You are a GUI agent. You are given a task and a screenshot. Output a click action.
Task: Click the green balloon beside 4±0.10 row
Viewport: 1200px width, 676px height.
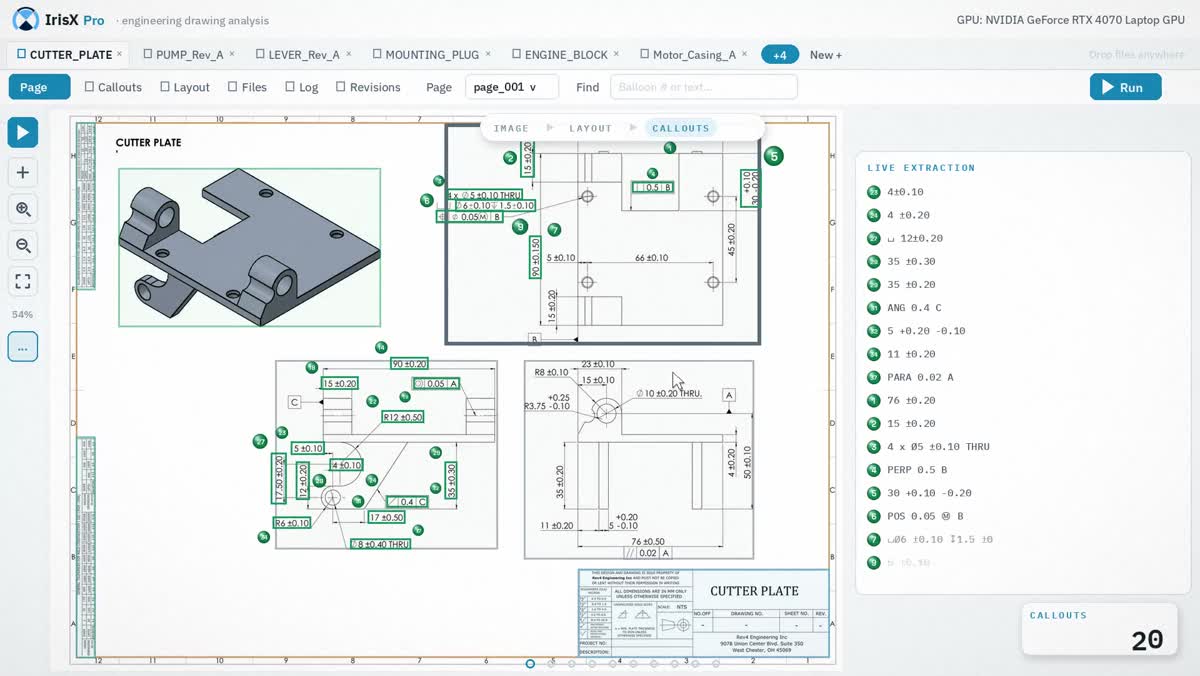[874, 192]
